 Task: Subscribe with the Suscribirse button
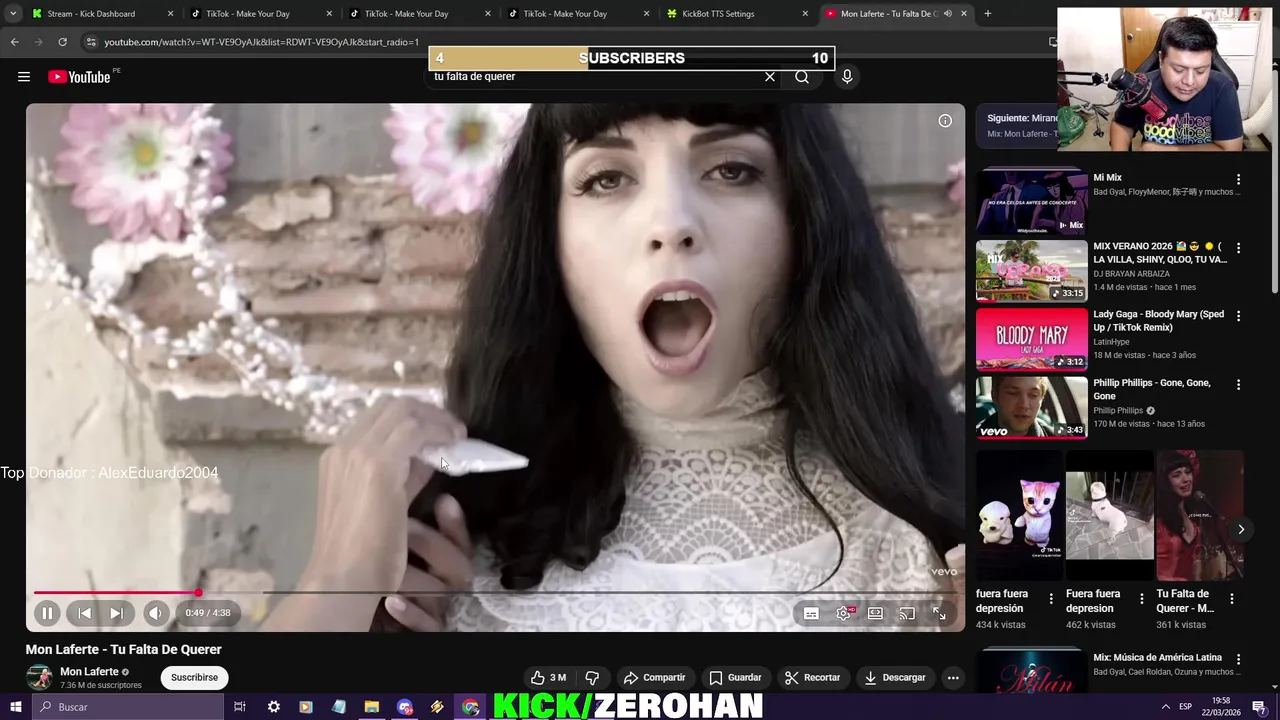tap(194, 677)
